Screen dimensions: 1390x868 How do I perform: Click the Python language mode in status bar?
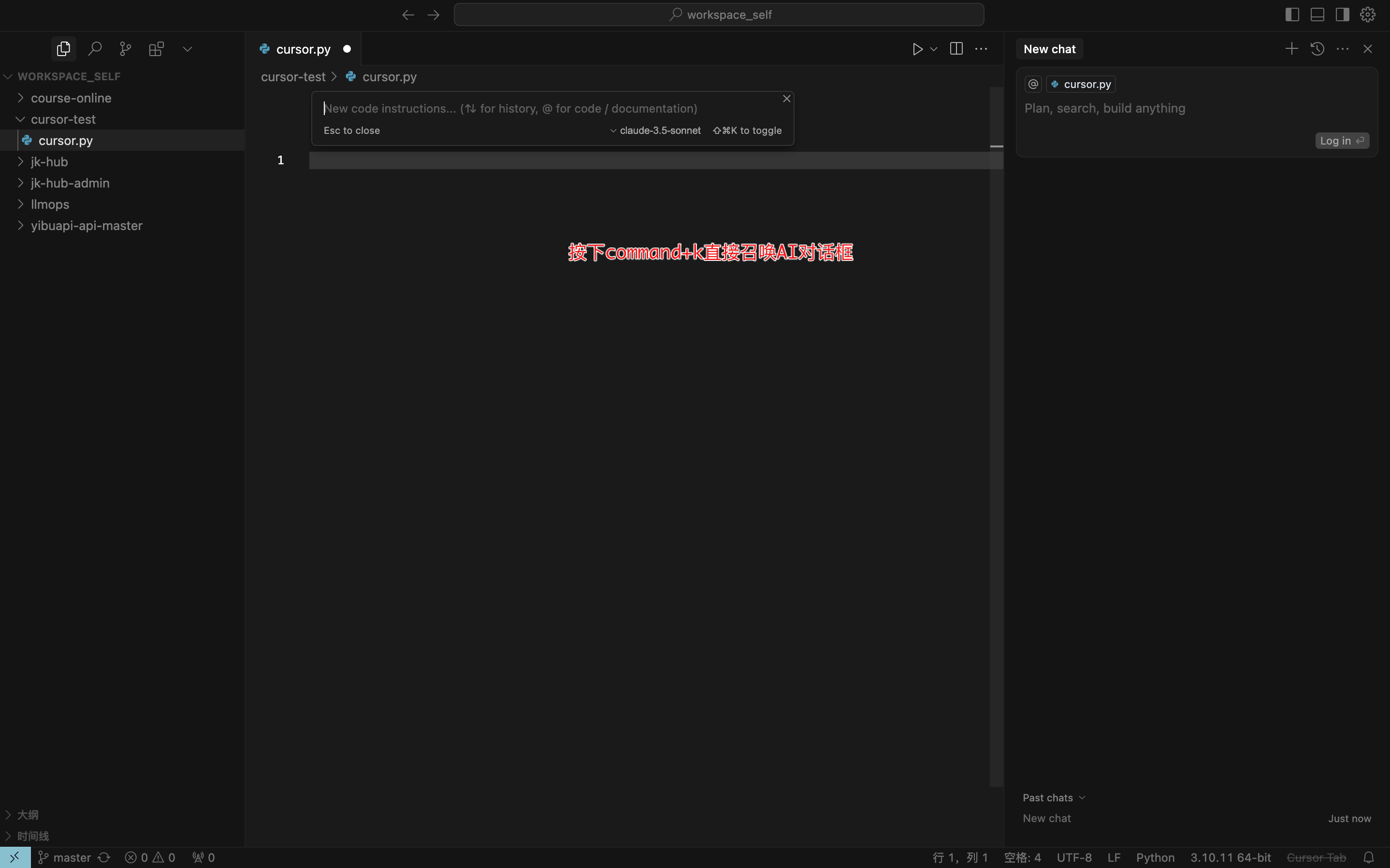(x=1155, y=857)
